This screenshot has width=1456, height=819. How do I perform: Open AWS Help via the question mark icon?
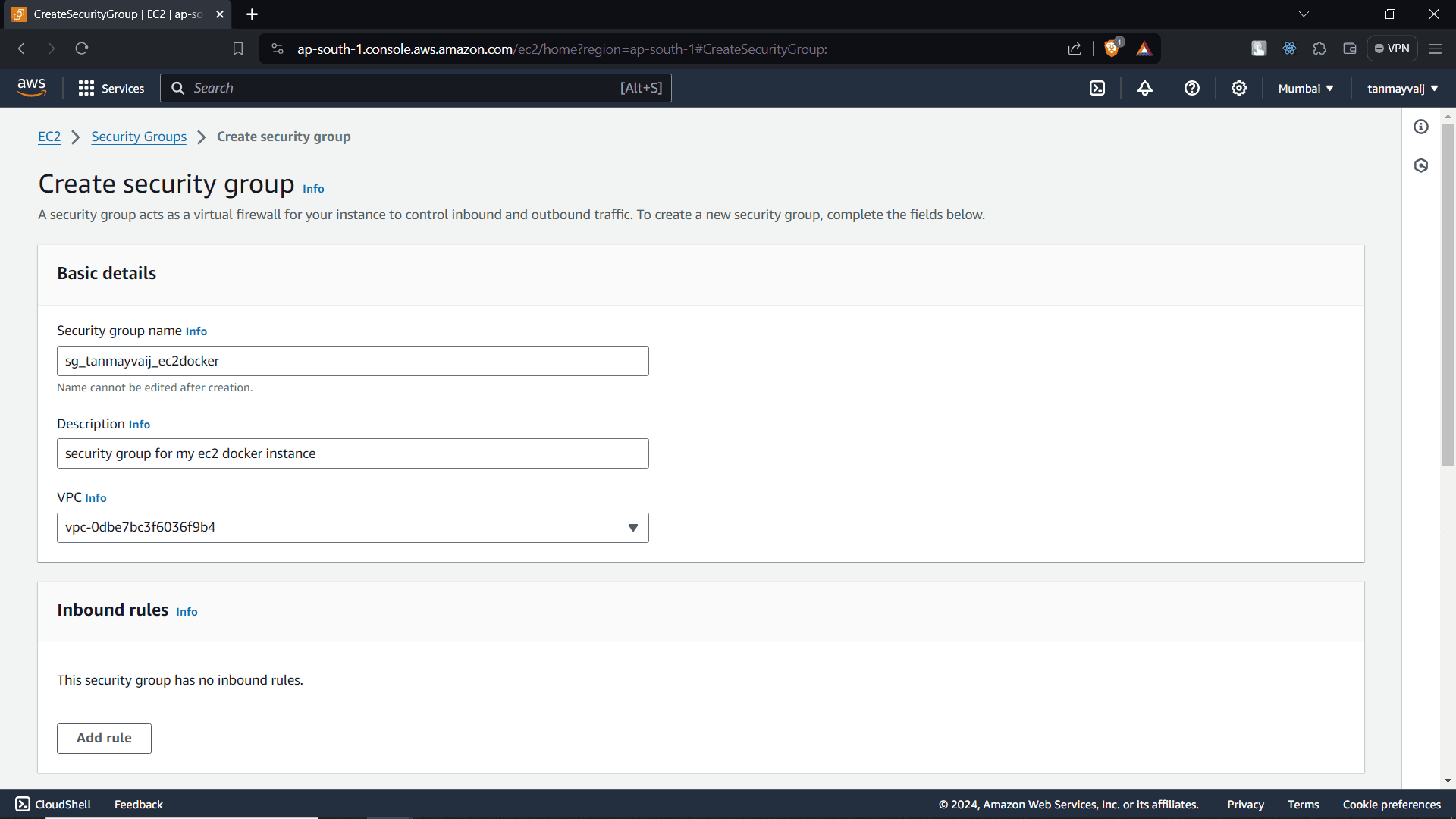[x=1192, y=88]
